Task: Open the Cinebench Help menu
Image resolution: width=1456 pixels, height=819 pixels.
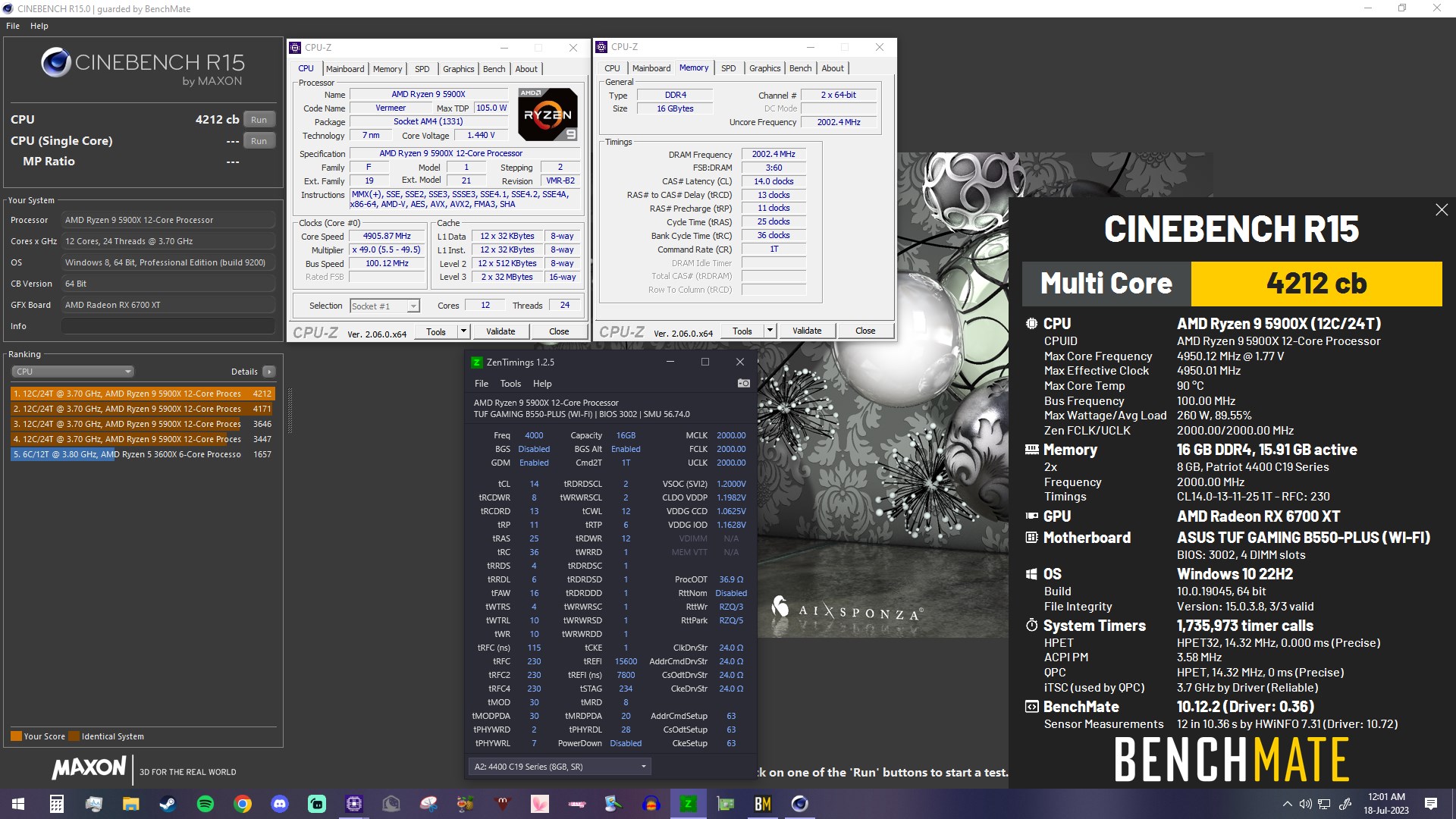Action: 39,26
